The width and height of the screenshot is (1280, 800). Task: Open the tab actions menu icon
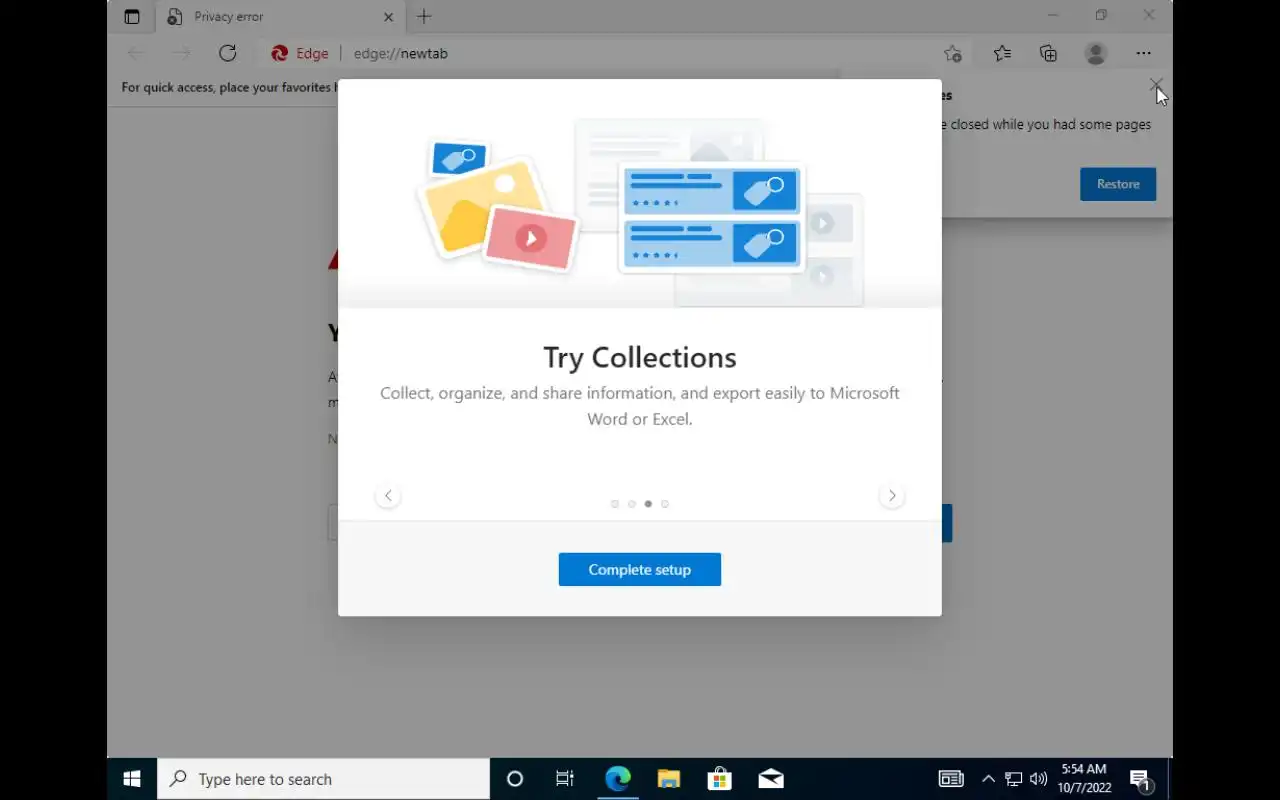pos(132,16)
